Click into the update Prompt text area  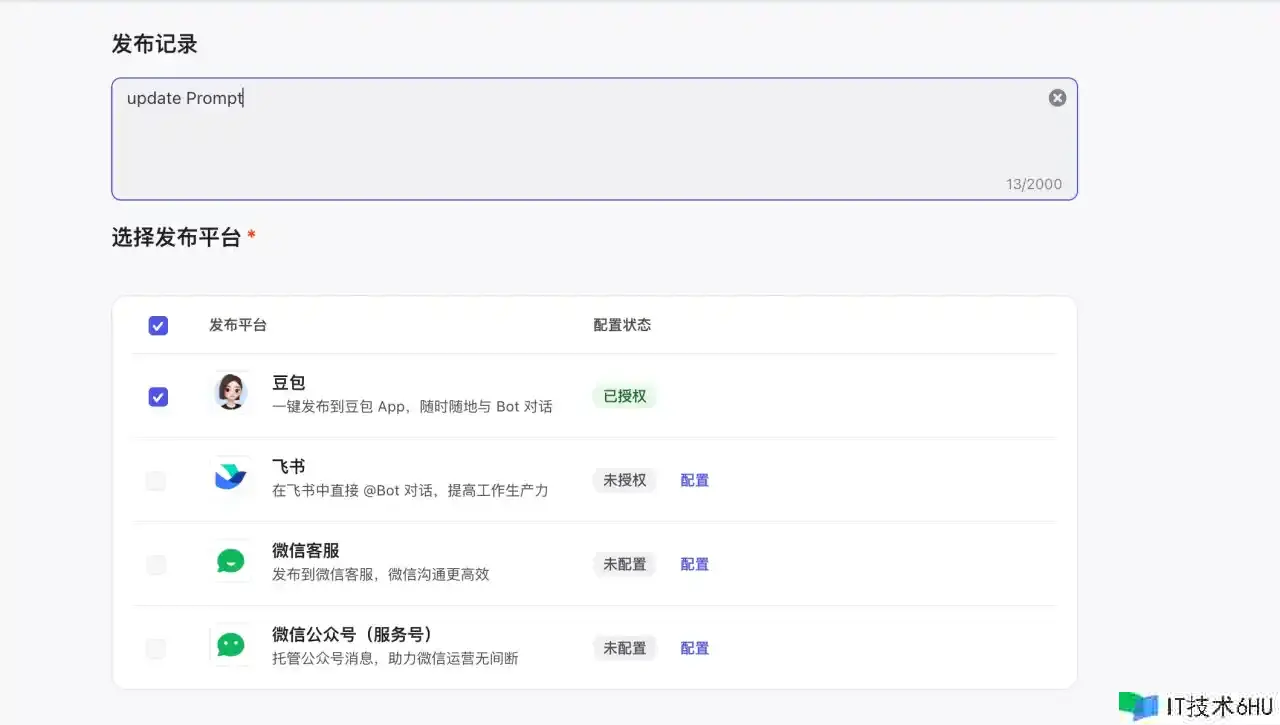[x=594, y=139]
